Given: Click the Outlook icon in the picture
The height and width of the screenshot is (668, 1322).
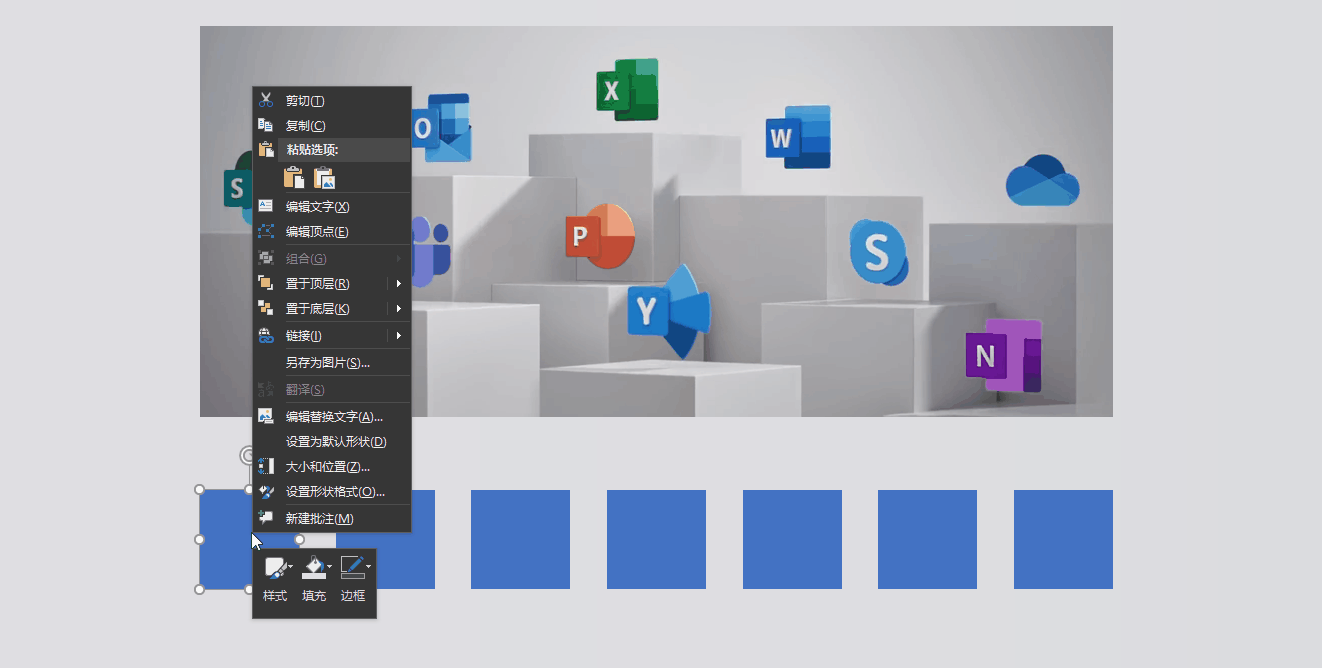Looking at the screenshot, I should [x=441, y=128].
